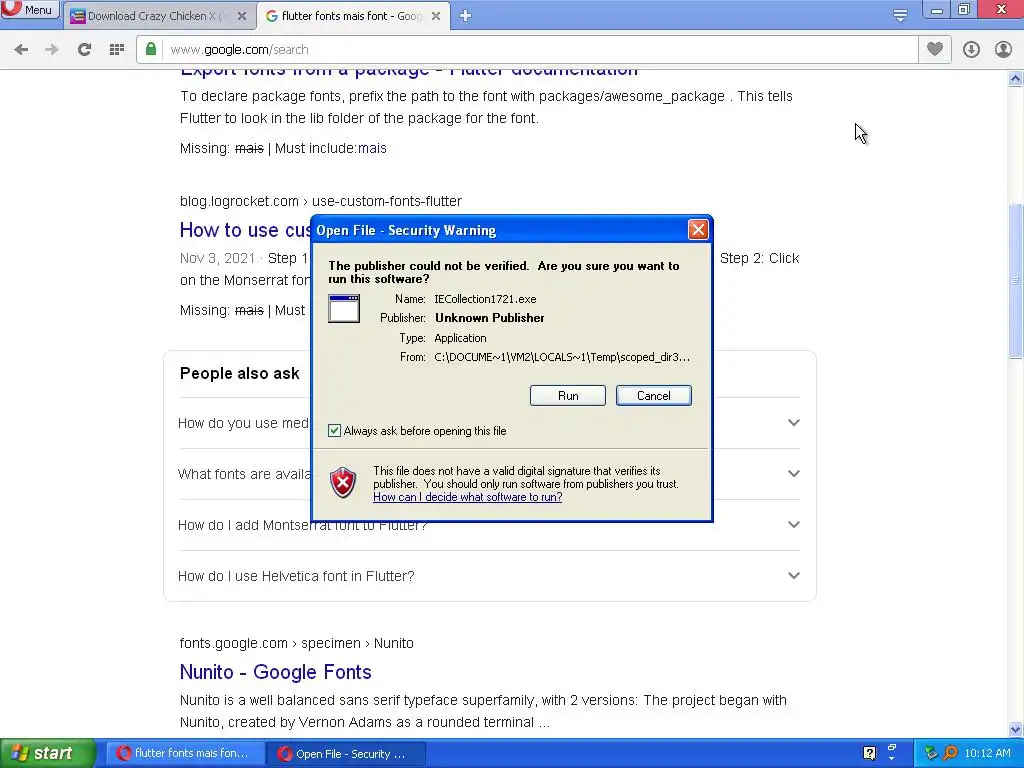
Task: Add page to bookmarks with heart icon
Action: 935,49
